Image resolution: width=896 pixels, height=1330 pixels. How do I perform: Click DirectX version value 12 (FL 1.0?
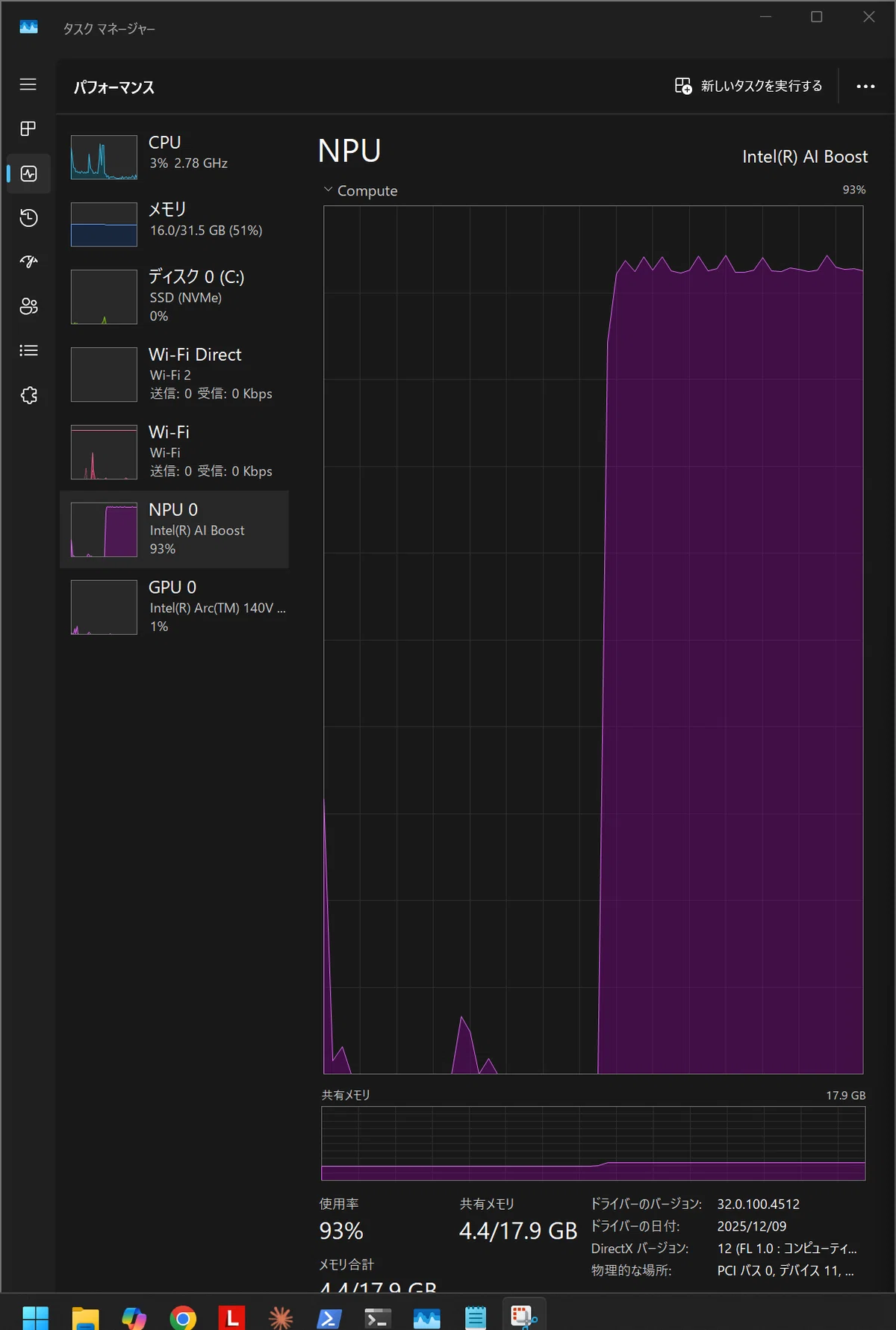tap(787, 1249)
